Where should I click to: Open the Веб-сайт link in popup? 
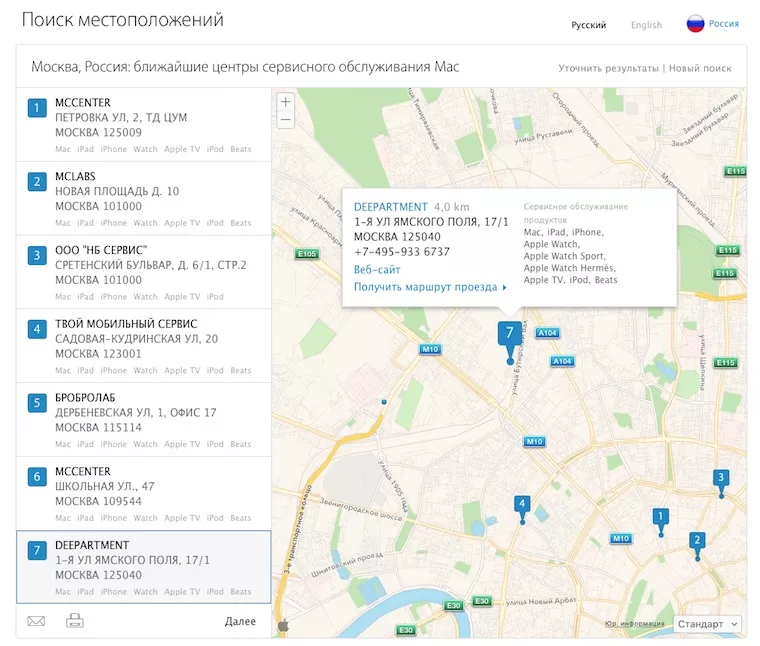pos(377,270)
